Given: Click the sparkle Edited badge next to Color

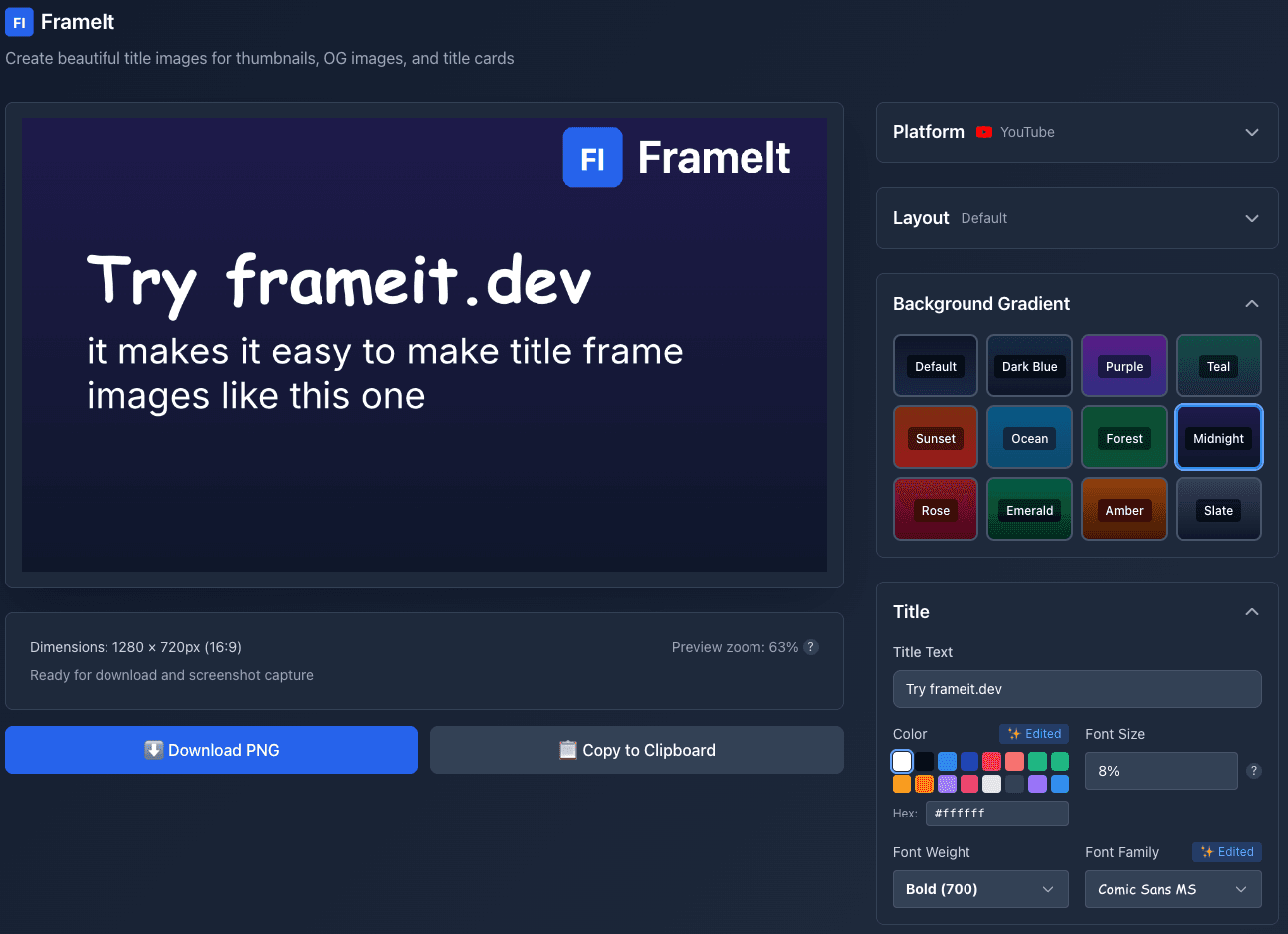Looking at the screenshot, I should (1034, 733).
